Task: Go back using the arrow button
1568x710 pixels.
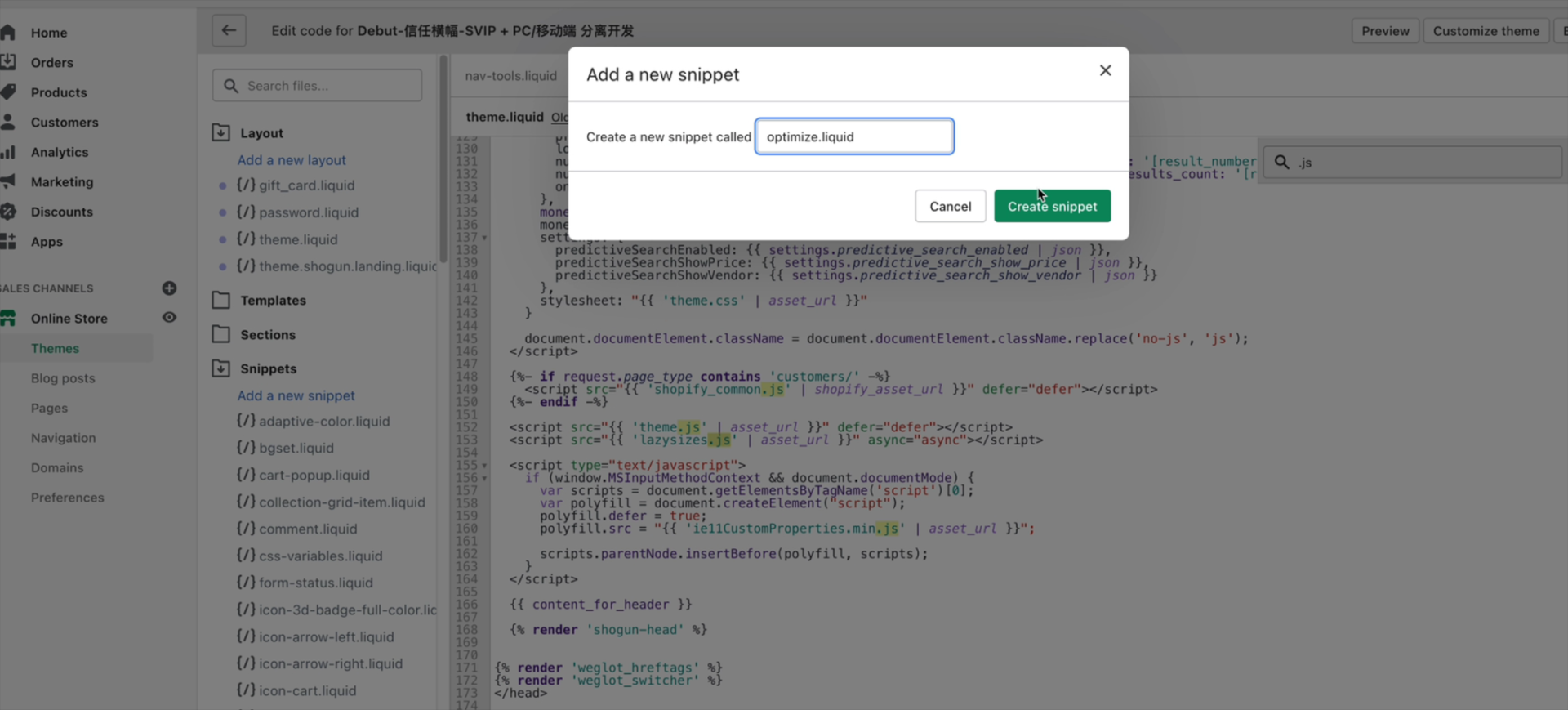Action: [229, 30]
